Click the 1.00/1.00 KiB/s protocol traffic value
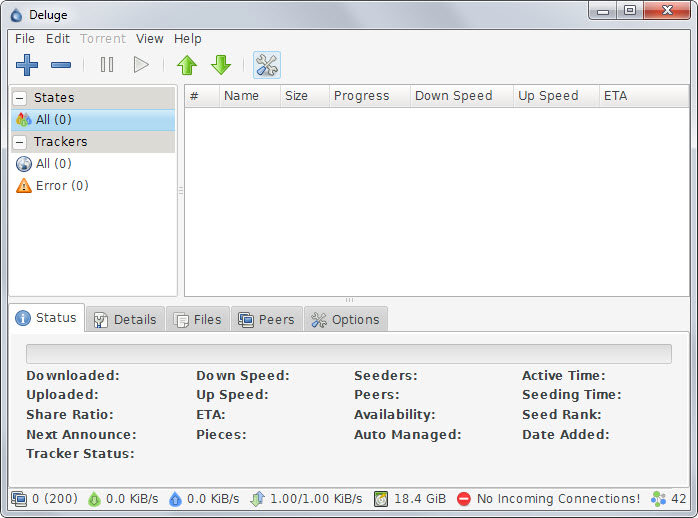Screen dimensions: 698x518 (x=316, y=499)
